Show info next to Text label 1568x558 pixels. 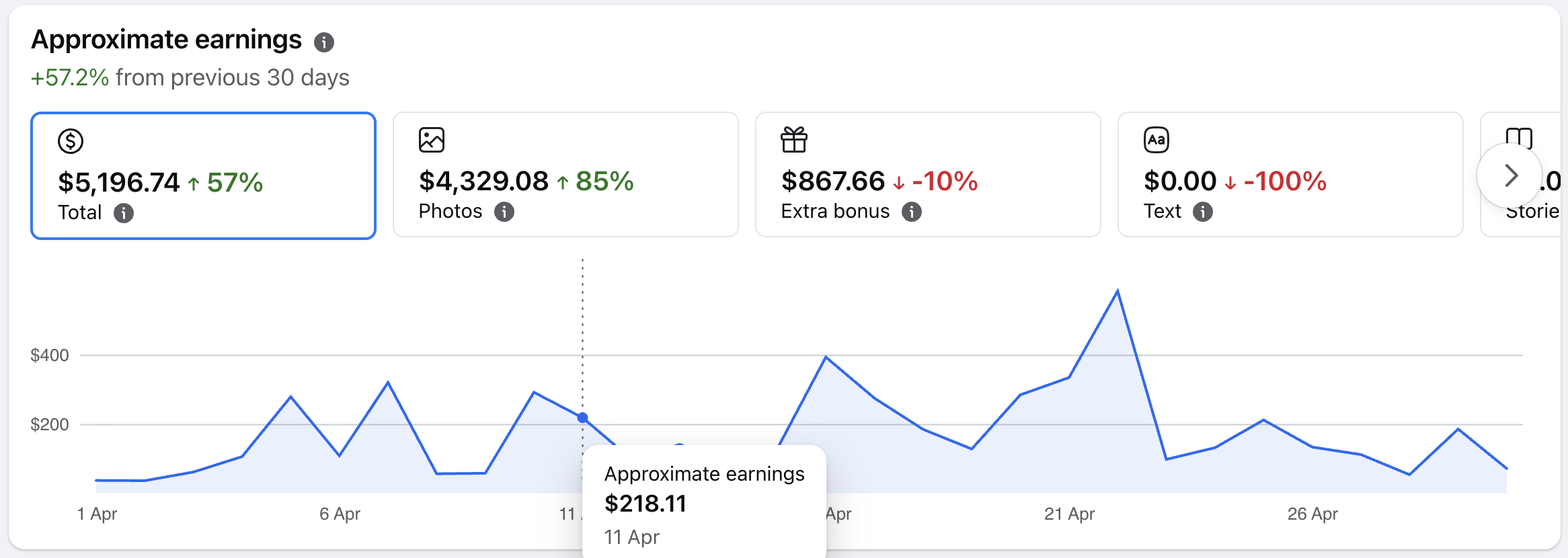(x=1203, y=212)
